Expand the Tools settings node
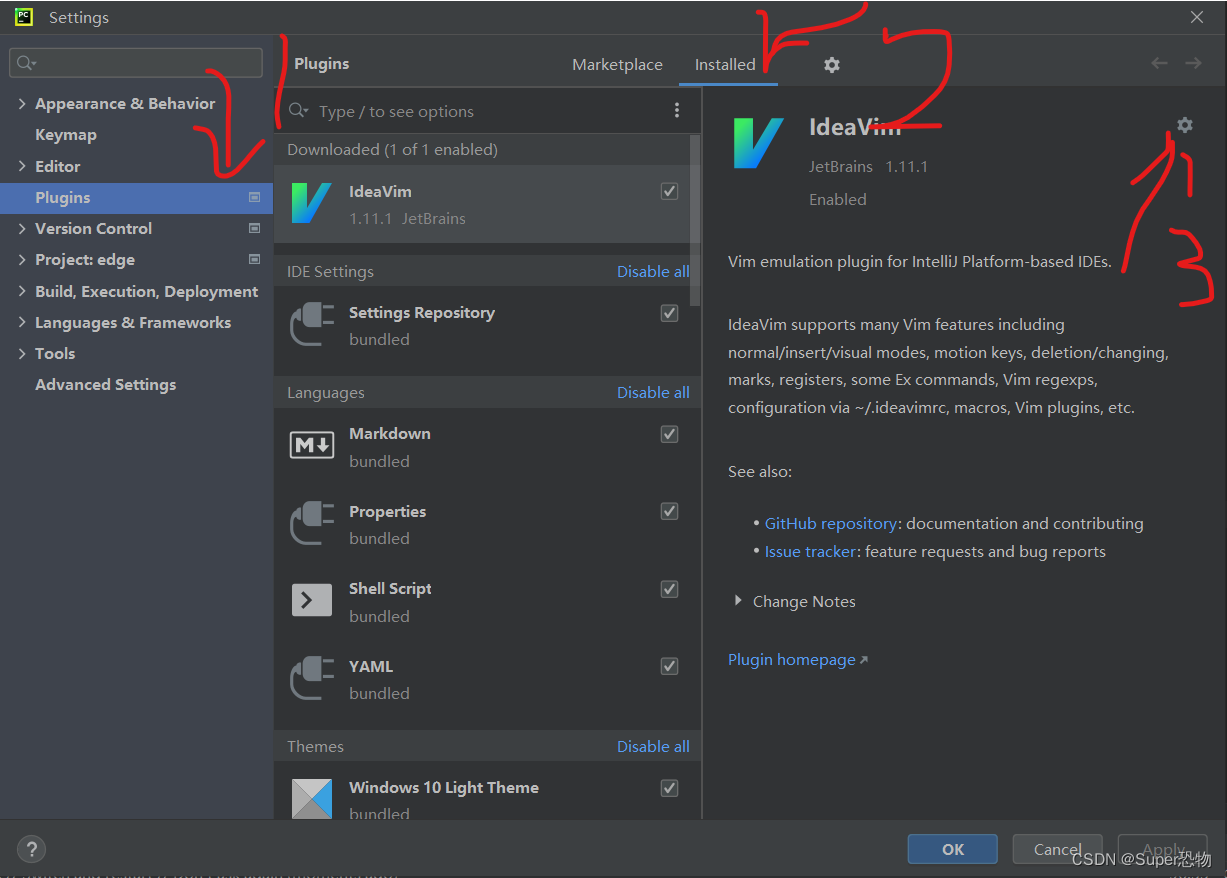Image resolution: width=1227 pixels, height=878 pixels. 22,354
